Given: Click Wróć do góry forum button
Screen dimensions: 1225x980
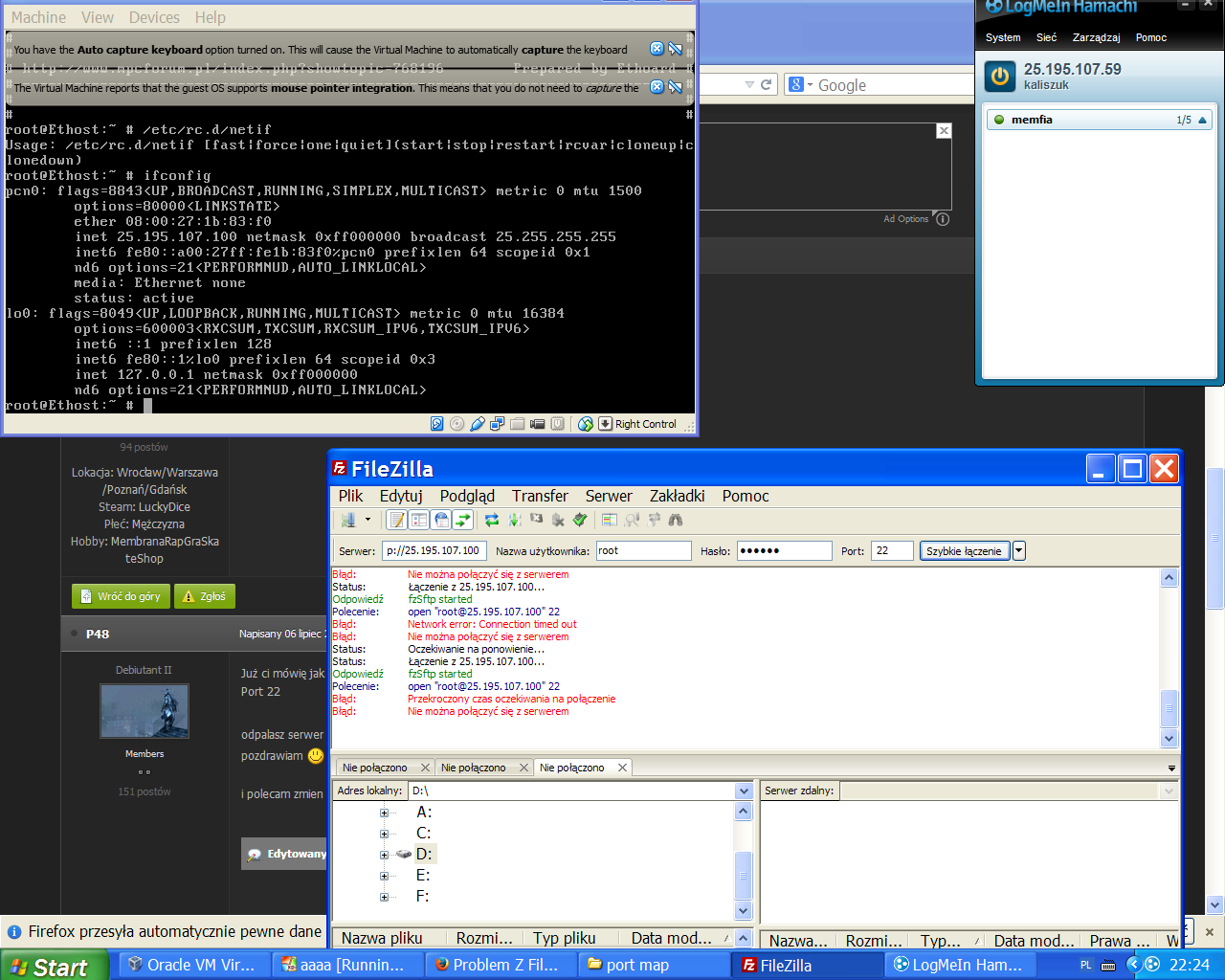Looking at the screenshot, I should (121, 596).
